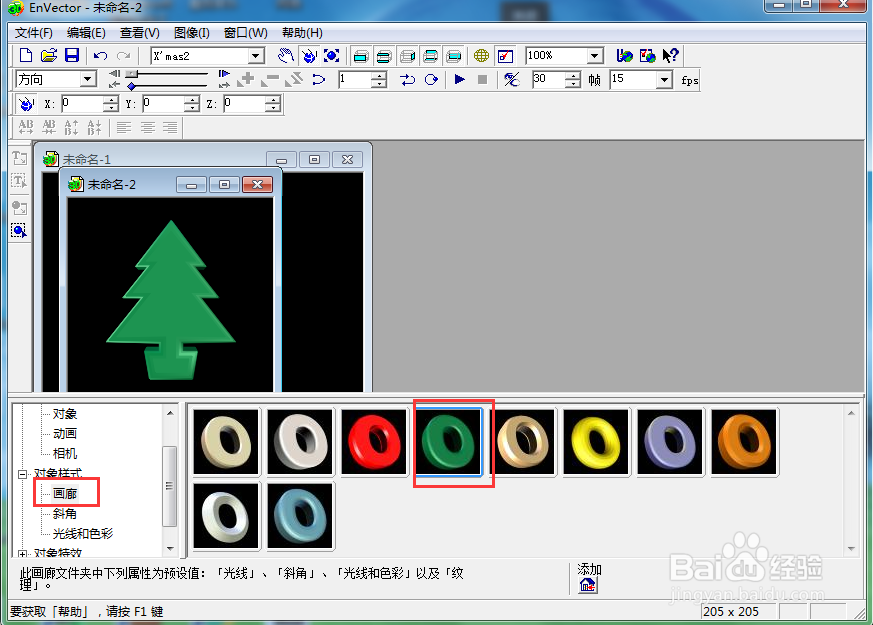The image size is (873, 625).
Task: Adjust the total frames stepper showing 30
Action: [x=573, y=80]
